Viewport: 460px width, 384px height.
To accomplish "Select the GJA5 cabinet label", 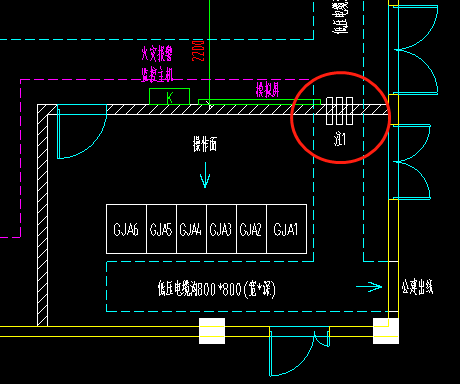I will (161, 230).
